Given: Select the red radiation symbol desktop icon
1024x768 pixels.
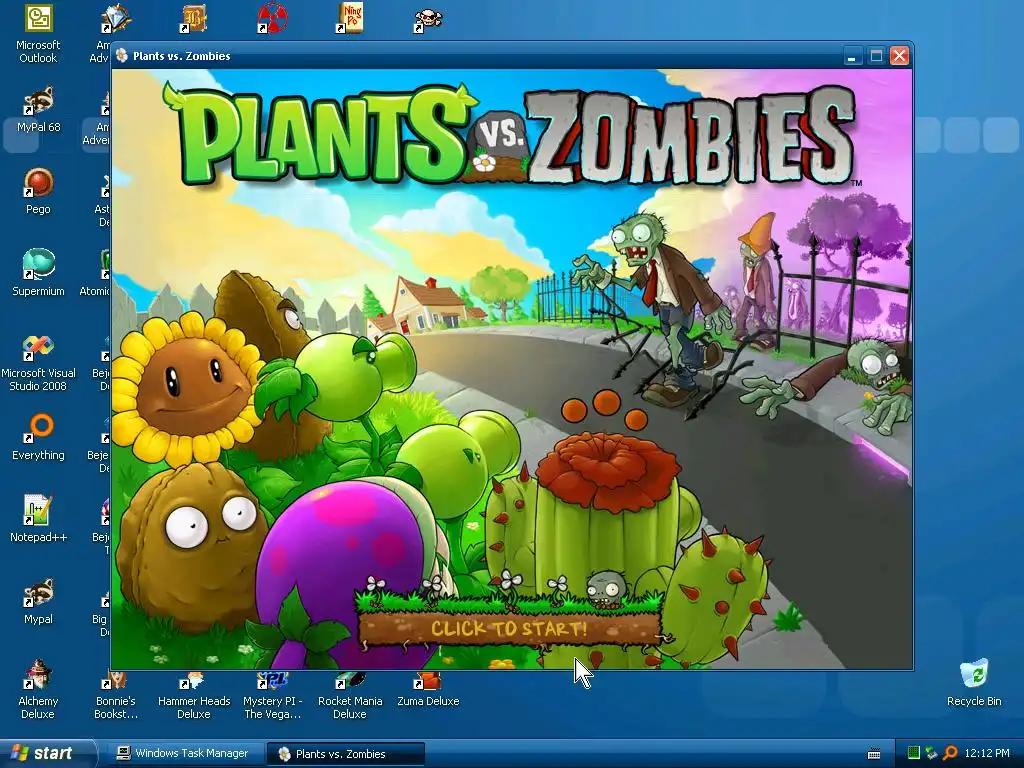Looking at the screenshot, I should [x=272, y=18].
